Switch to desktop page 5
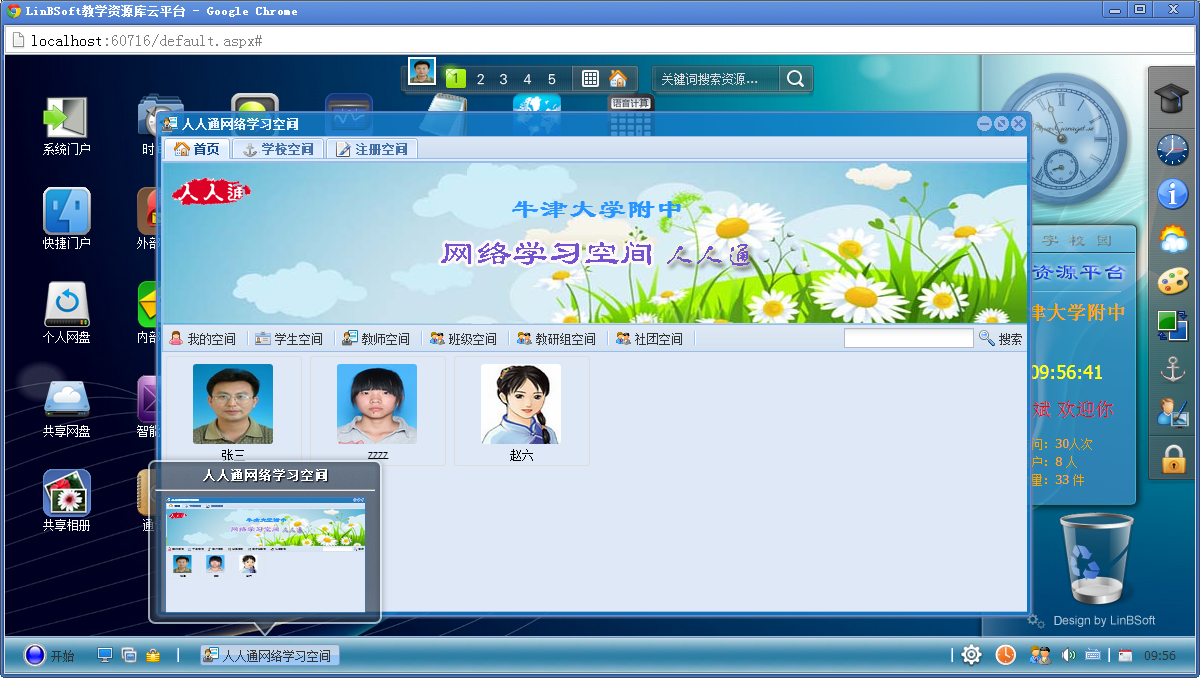1200x678 pixels. tap(552, 79)
